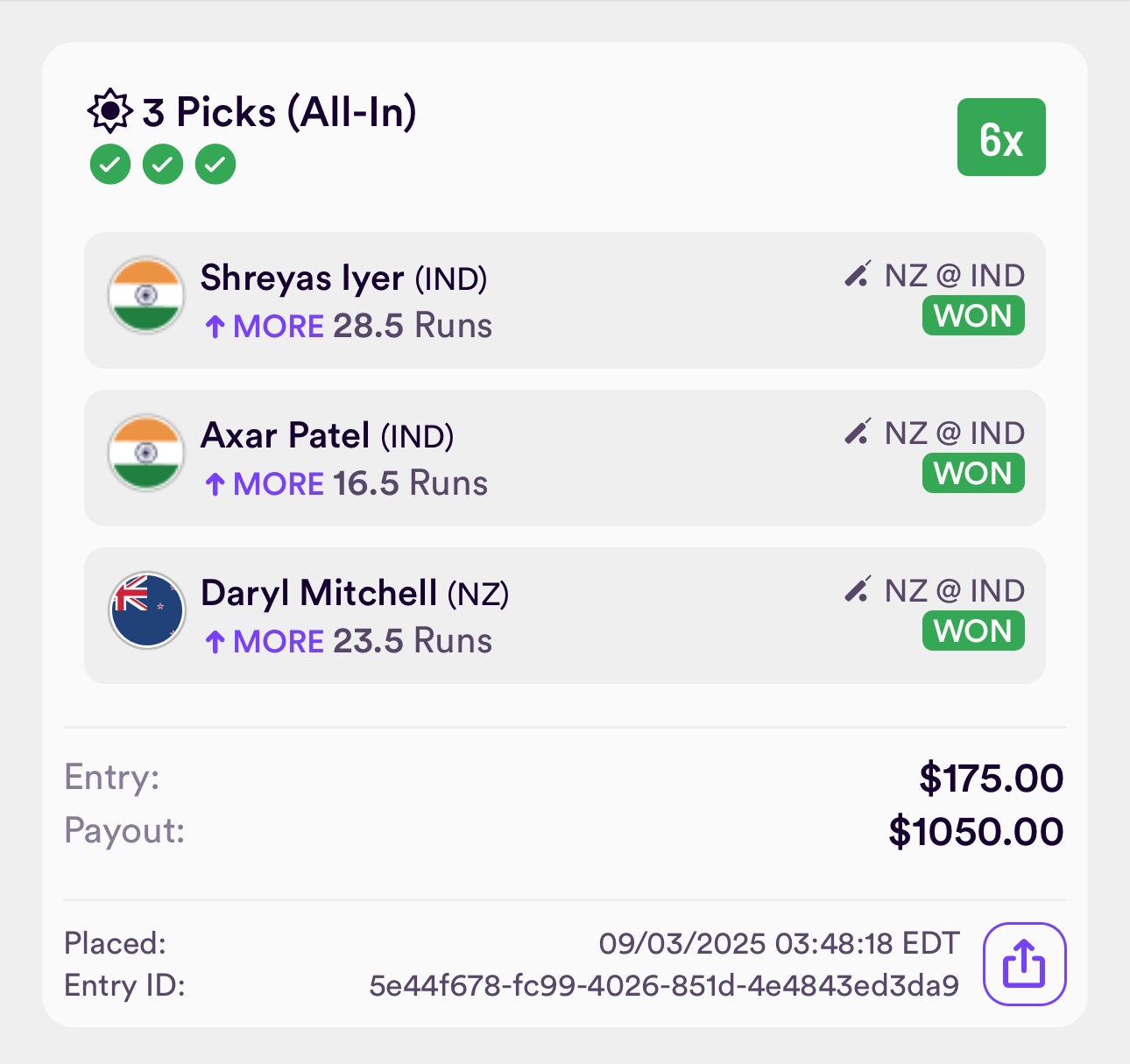Select the Daryl Mitchell (NZ) player name
Viewport: 1130px width, 1064px height.
point(355,594)
